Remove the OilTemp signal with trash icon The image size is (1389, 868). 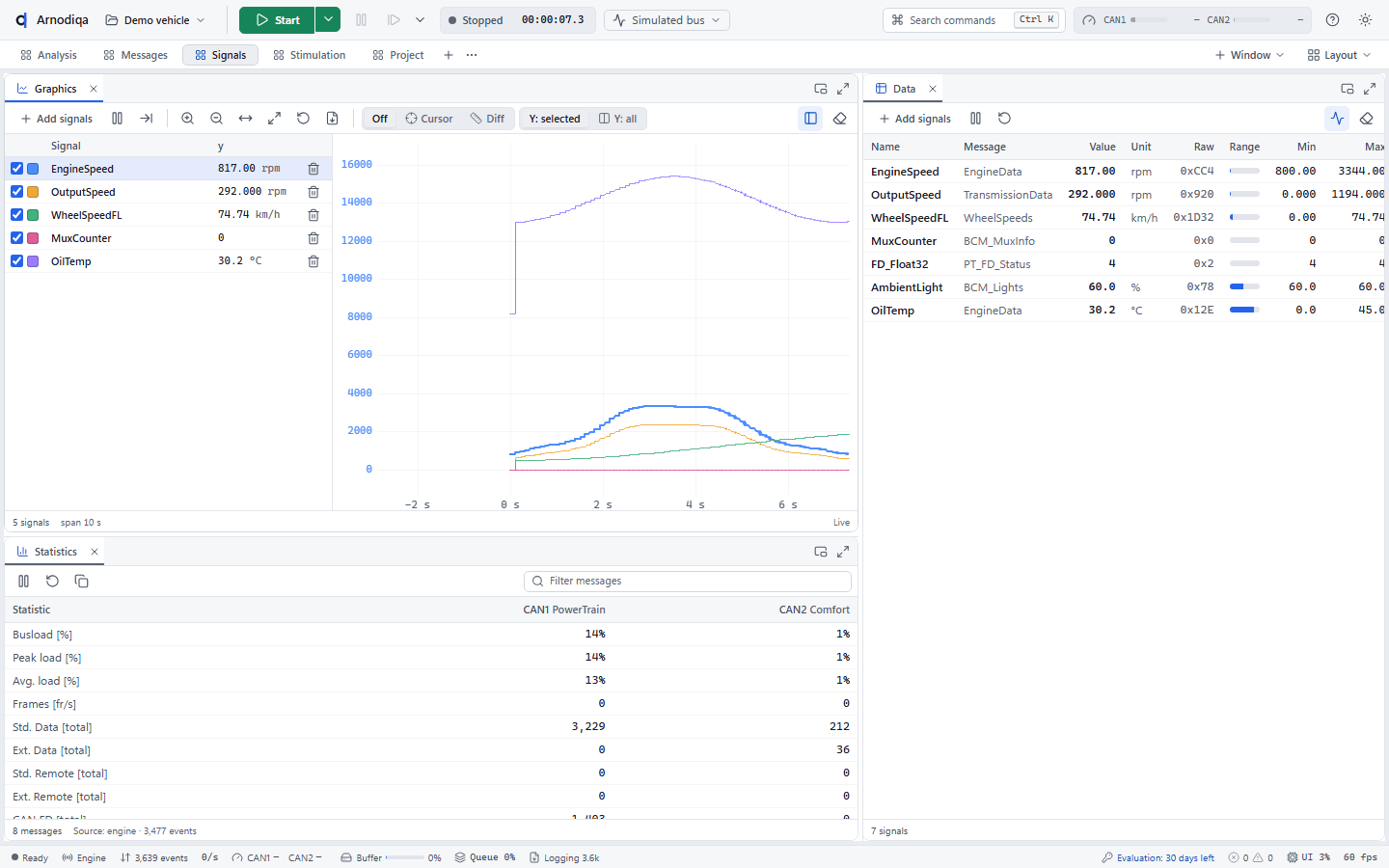coord(313,261)
